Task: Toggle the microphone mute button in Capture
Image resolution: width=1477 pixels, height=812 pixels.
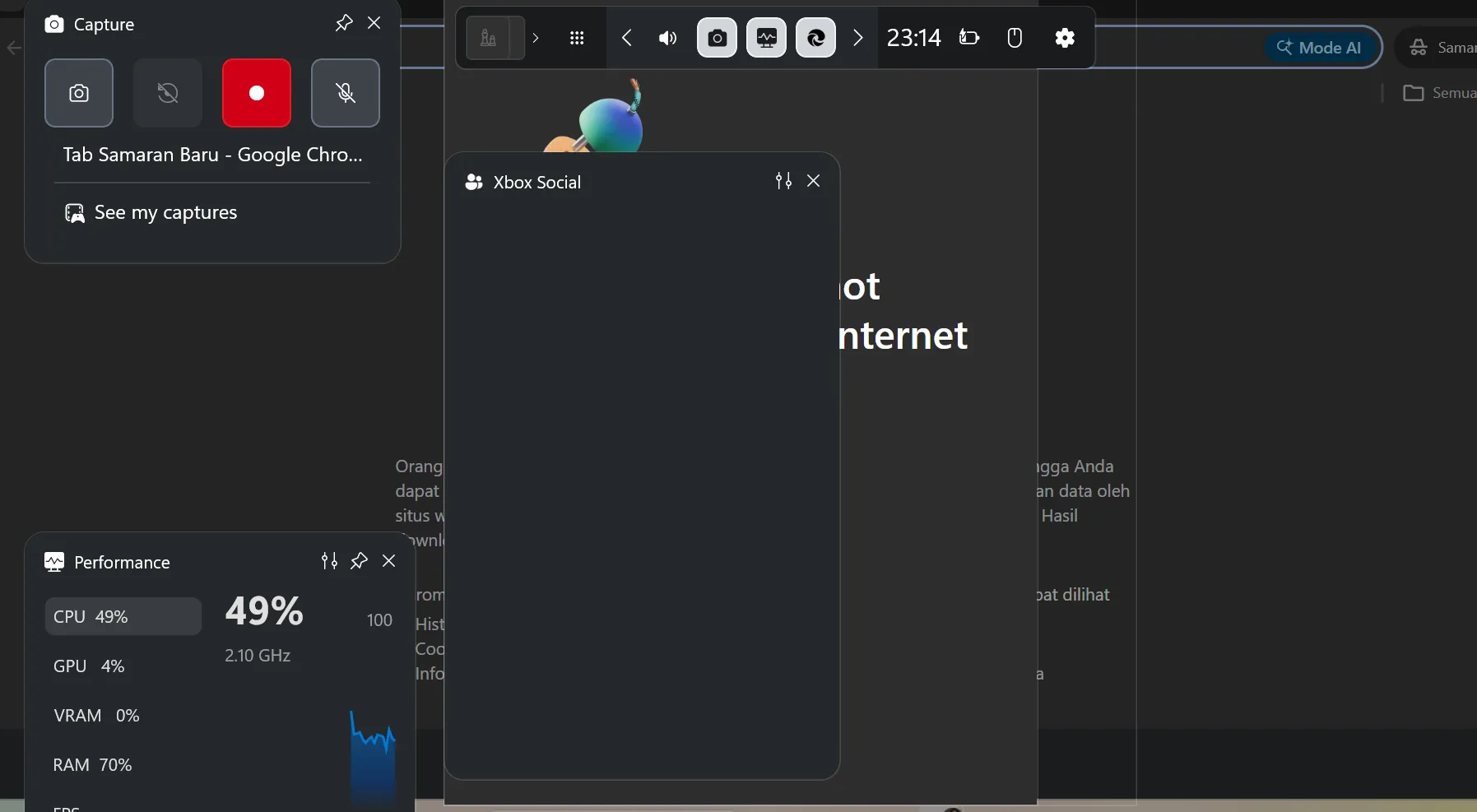Action: [x=346, y=93]
